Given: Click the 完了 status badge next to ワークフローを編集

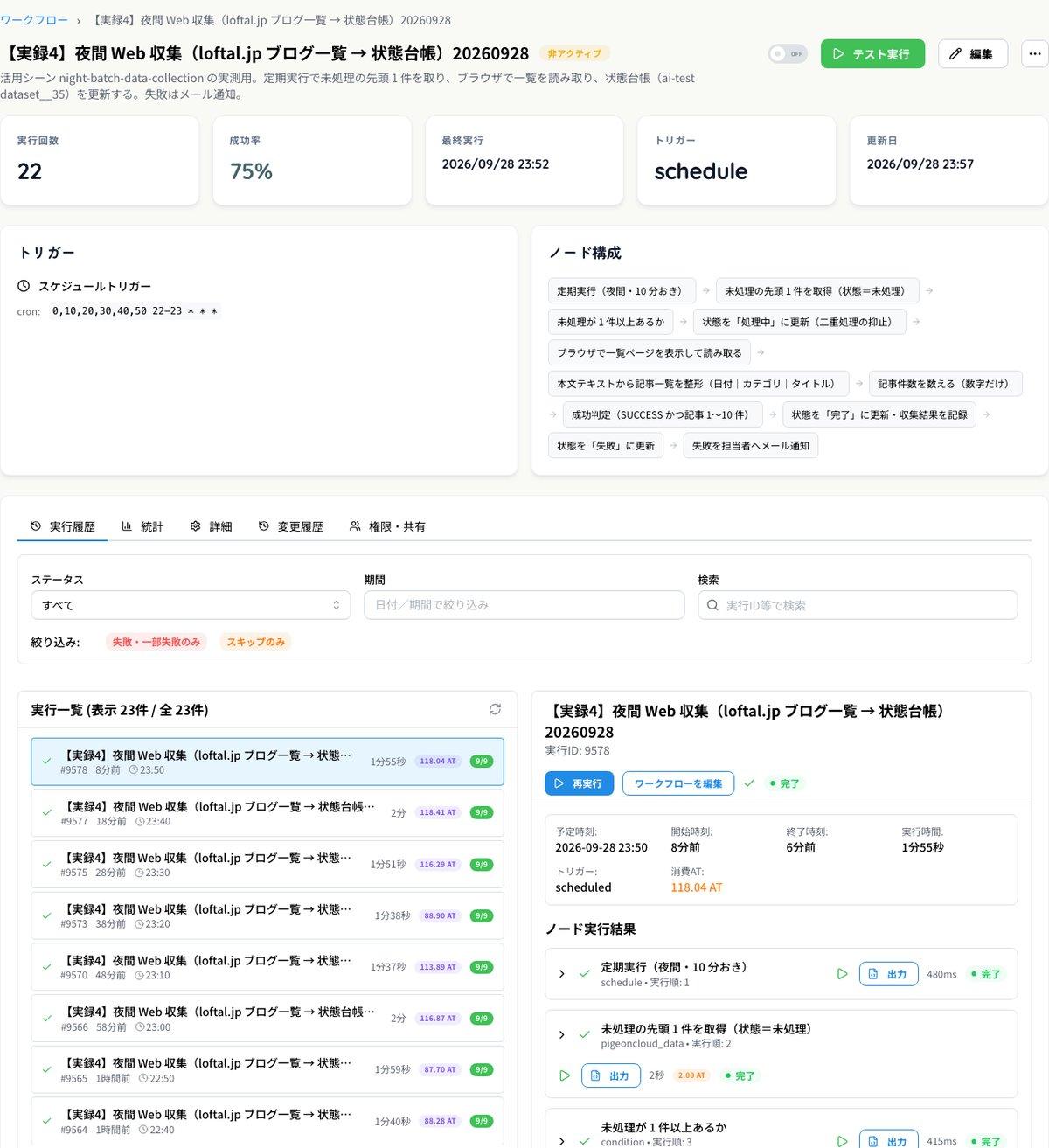Looking at the screenshot, I should click(784, 783).
